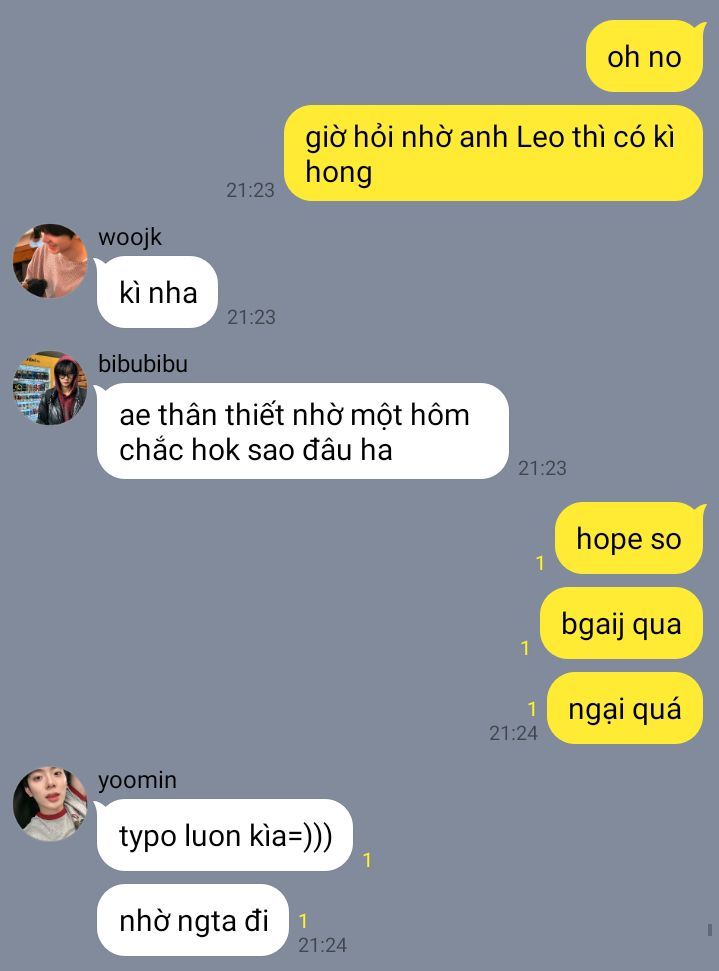
Task: Tap the username bibubibu
Action: coord(142,364)
